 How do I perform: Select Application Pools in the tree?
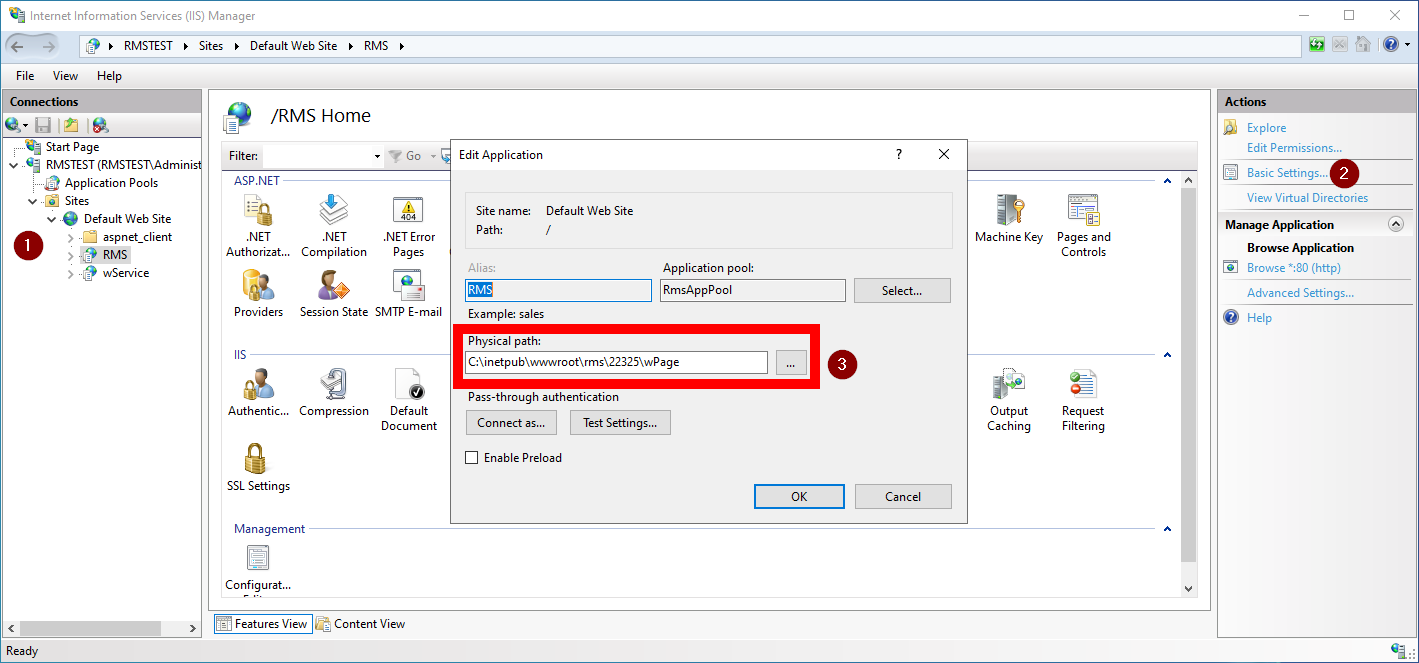point(111,183)
